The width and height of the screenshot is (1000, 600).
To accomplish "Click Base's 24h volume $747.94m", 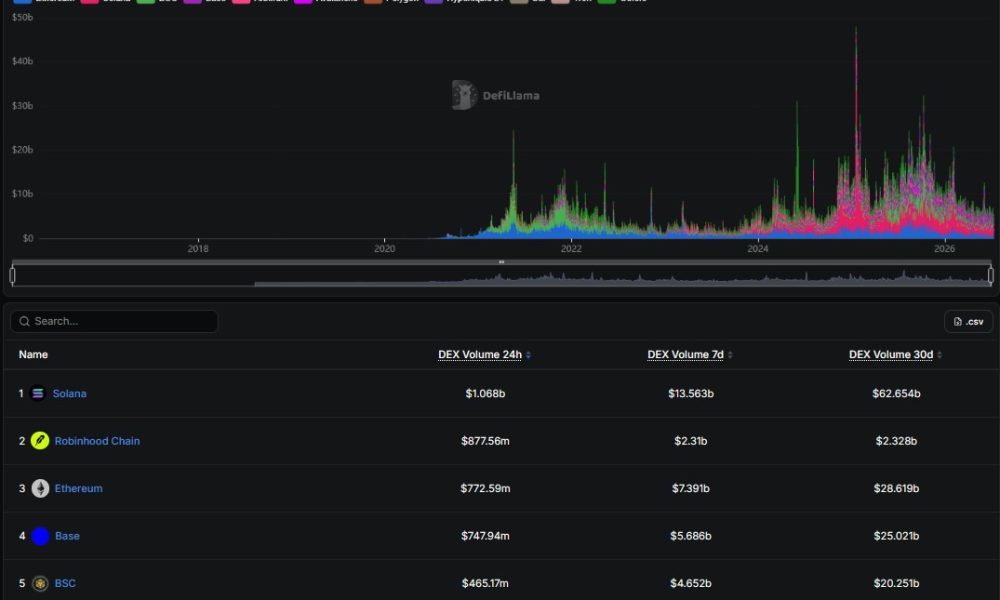I will pyautogui.click(x=485, y=536).
